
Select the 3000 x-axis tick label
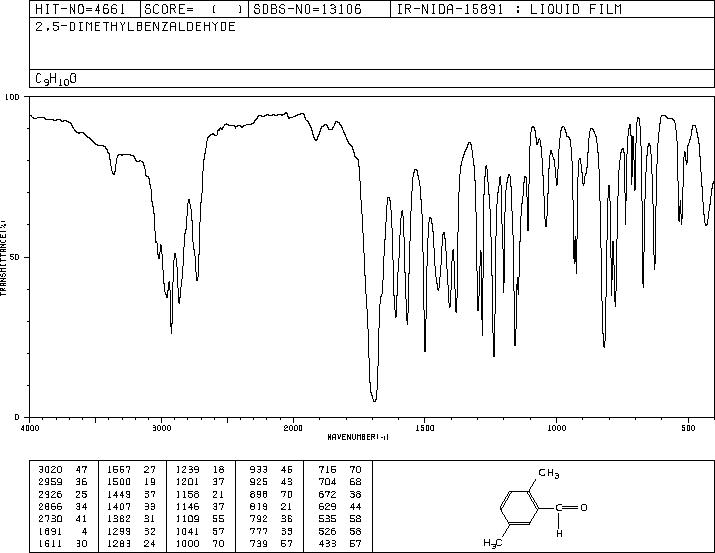tap(161, 428)
